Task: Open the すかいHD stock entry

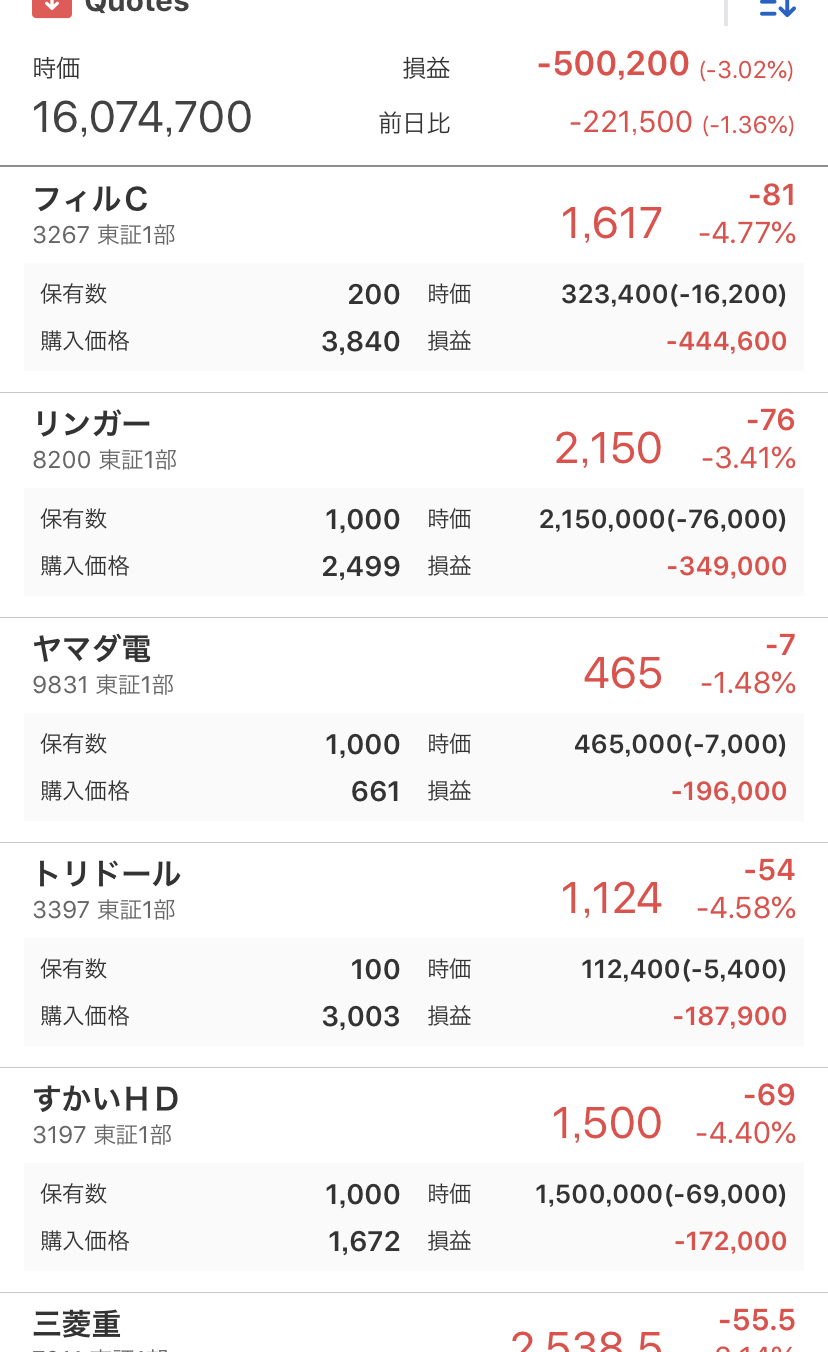Action: click(106, 1100)
